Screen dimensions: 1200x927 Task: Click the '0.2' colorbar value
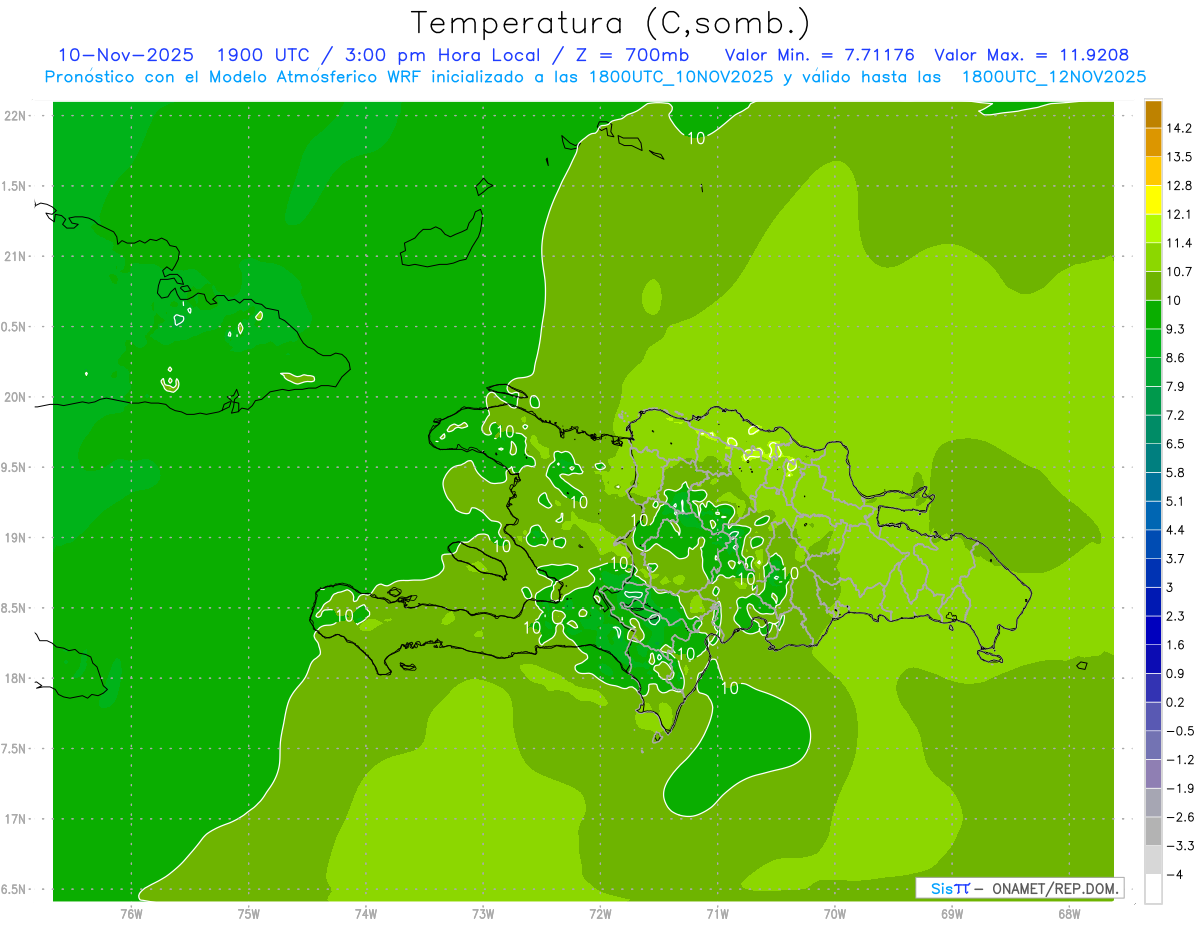1176,702
